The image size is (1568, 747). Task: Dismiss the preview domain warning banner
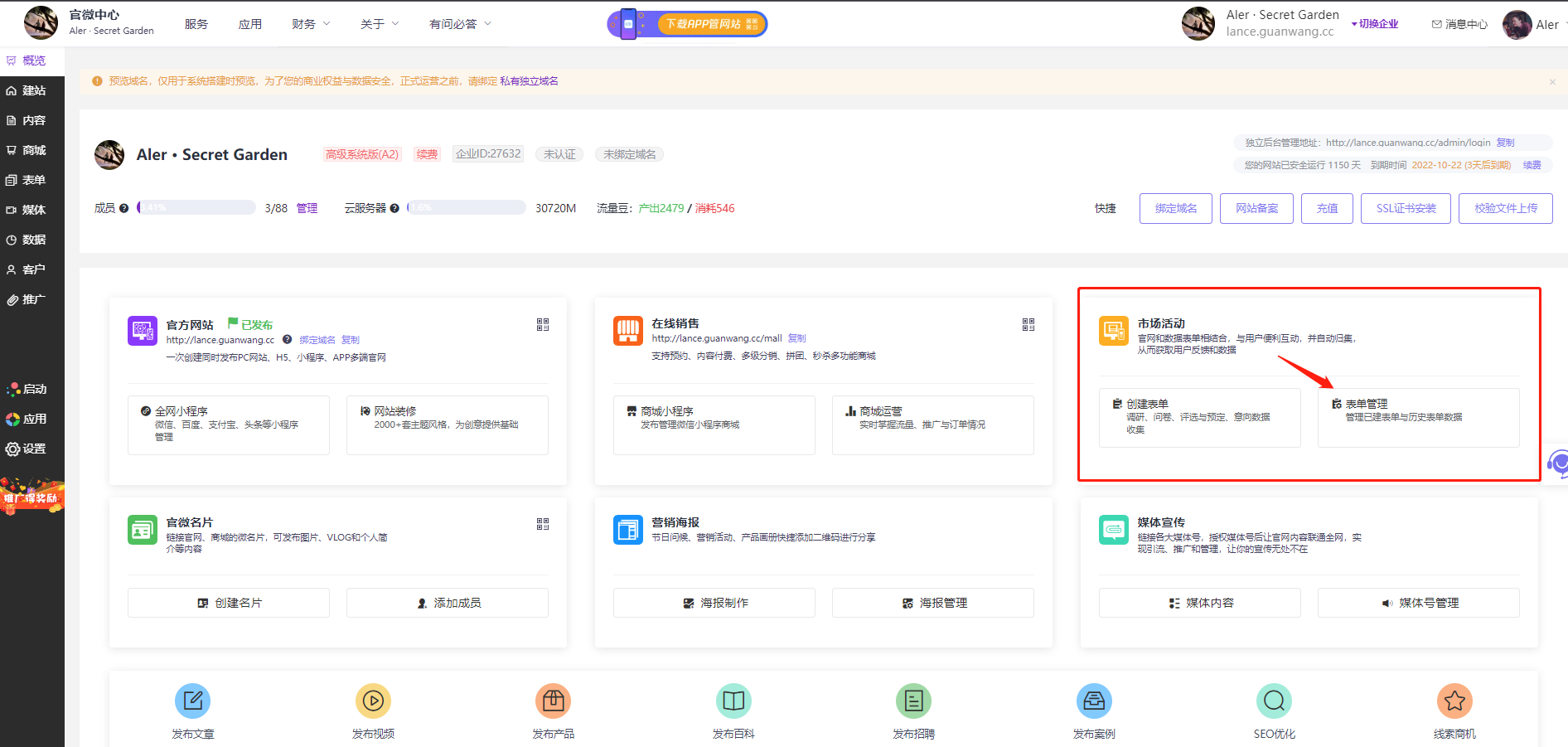1552,81
